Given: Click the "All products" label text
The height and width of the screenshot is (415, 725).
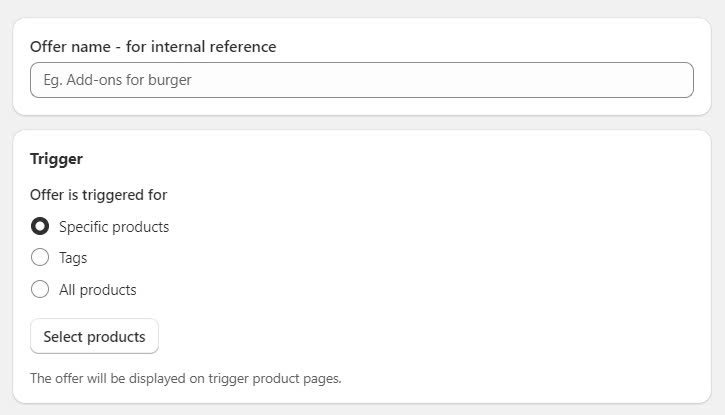Looking at the screenshot, I should [98, 290].
